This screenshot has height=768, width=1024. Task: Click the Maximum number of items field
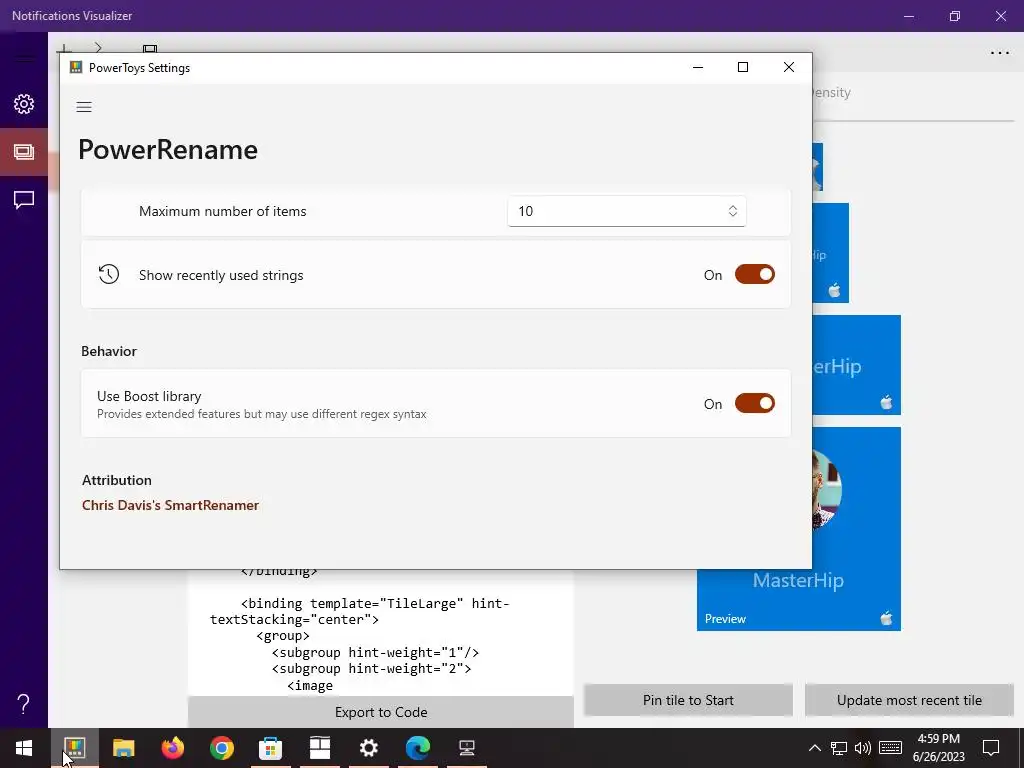point(626,211)
